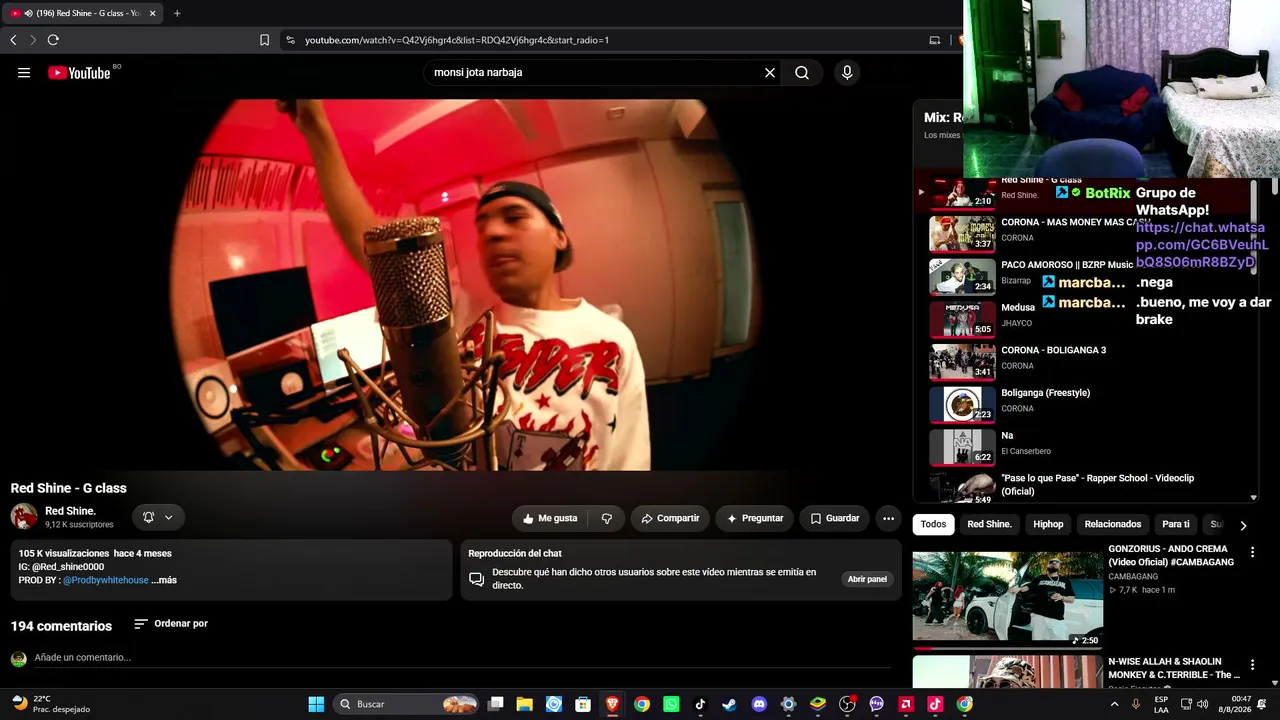Play the Medusa by JHAYCO thumbnail
The height and width of the screenshot is (720, 1280).
click(x=962, y=320)
